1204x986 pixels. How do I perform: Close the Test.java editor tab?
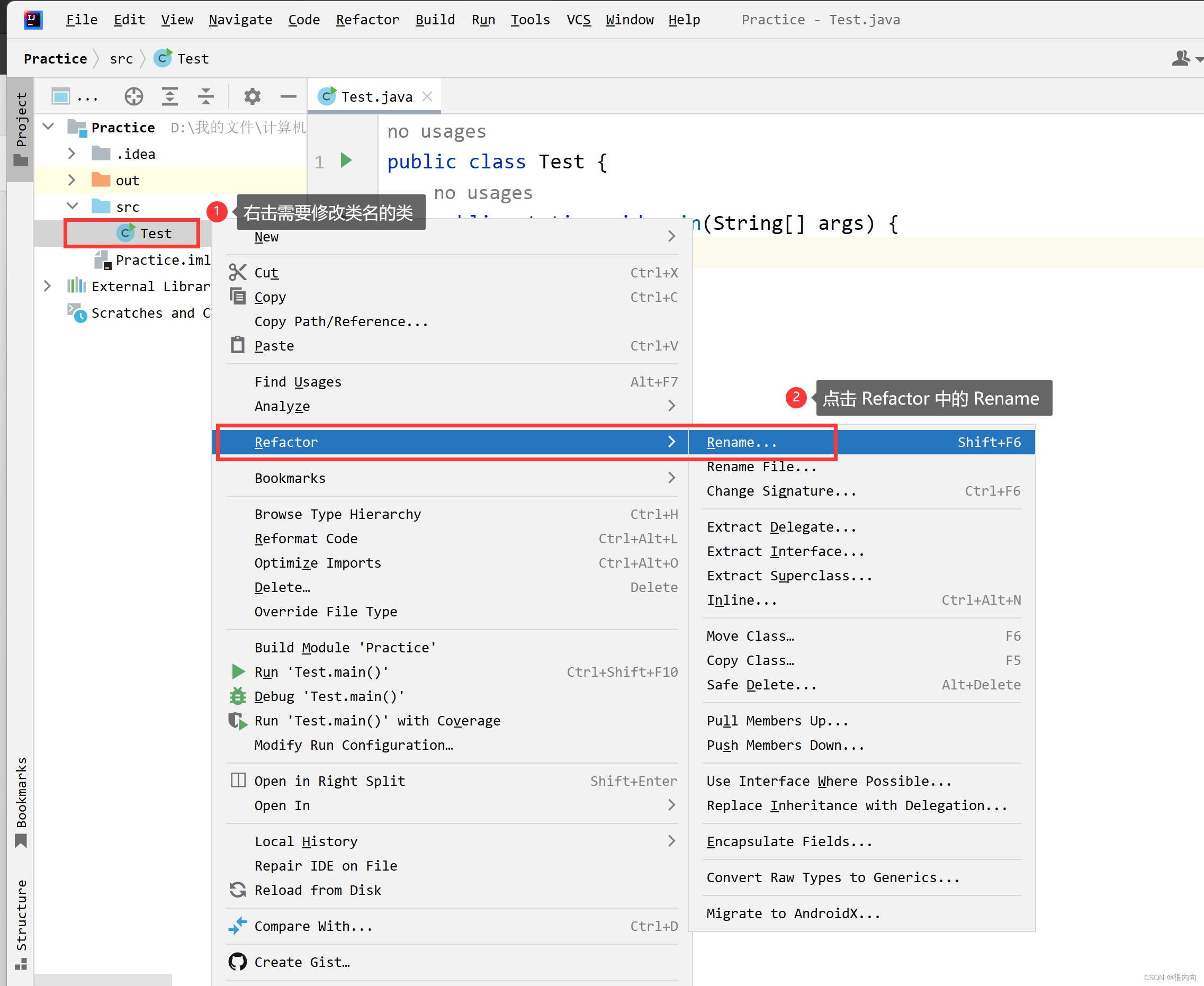427,96
